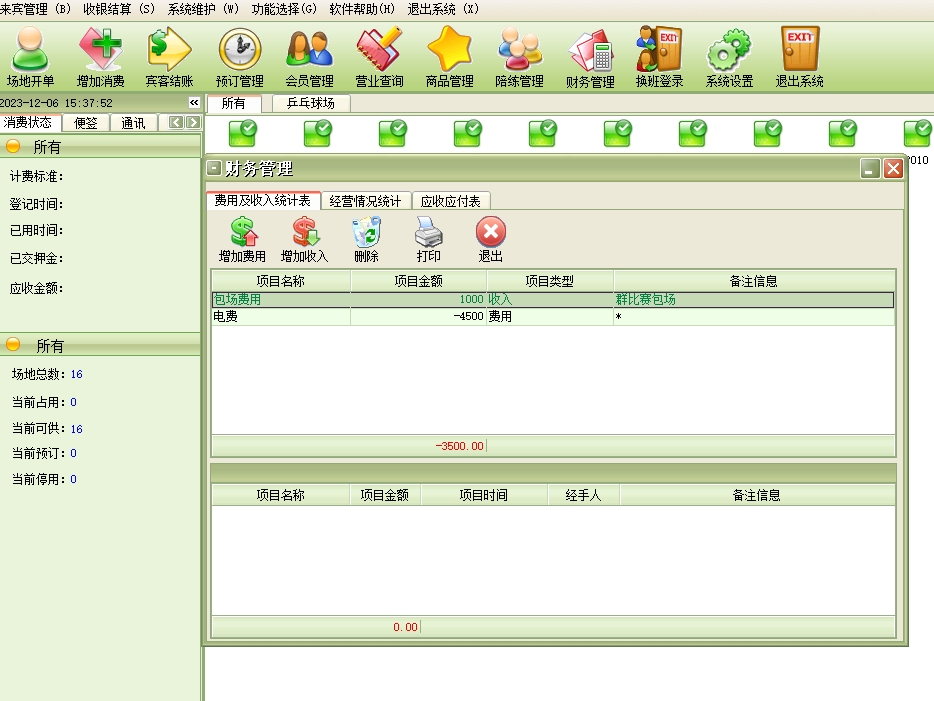Open 系统设置 gear icon
934x701 pixels.
(x=729, y=58)
